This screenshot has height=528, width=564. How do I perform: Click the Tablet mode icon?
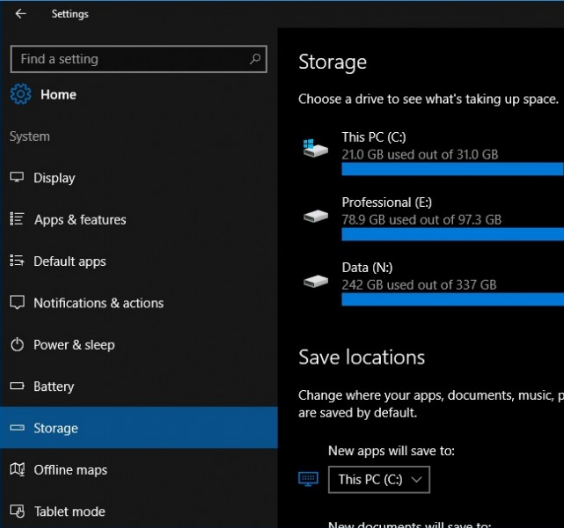coord(17,511)
